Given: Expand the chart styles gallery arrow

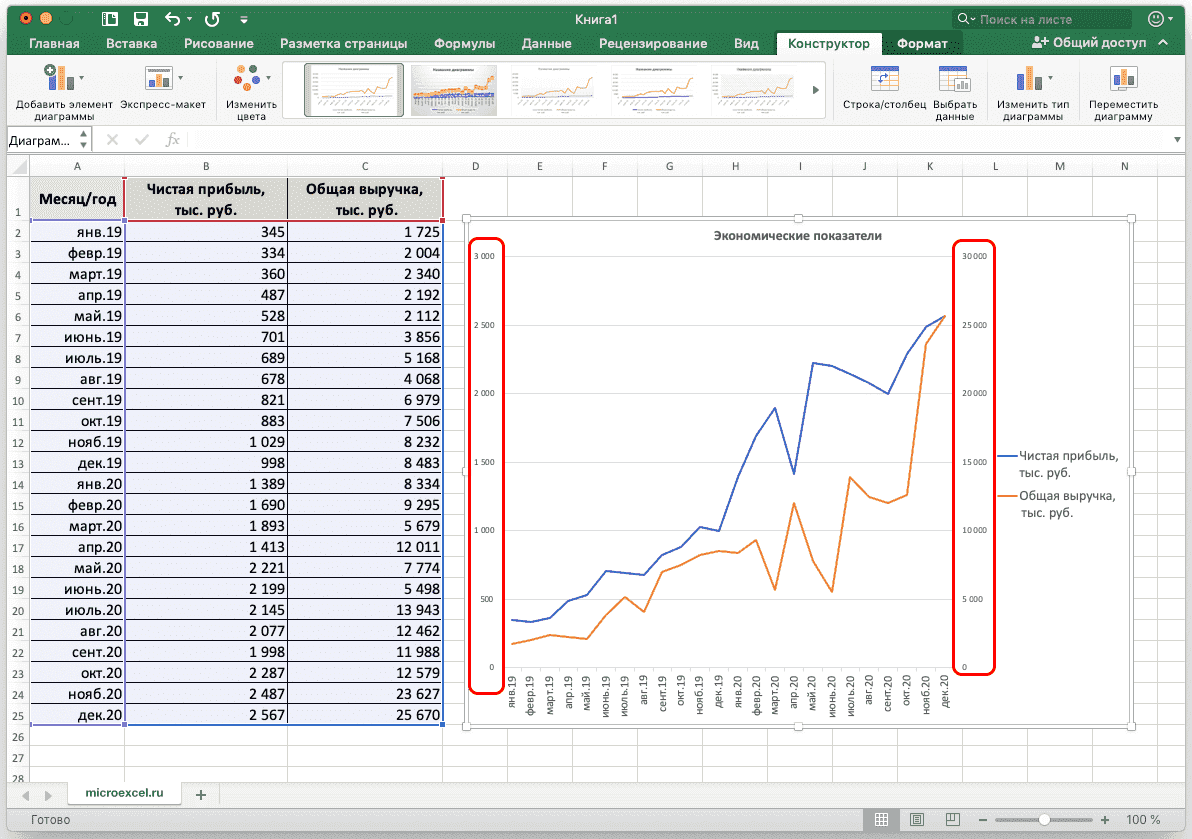Looking at the screenshot, I should [816, 90].
